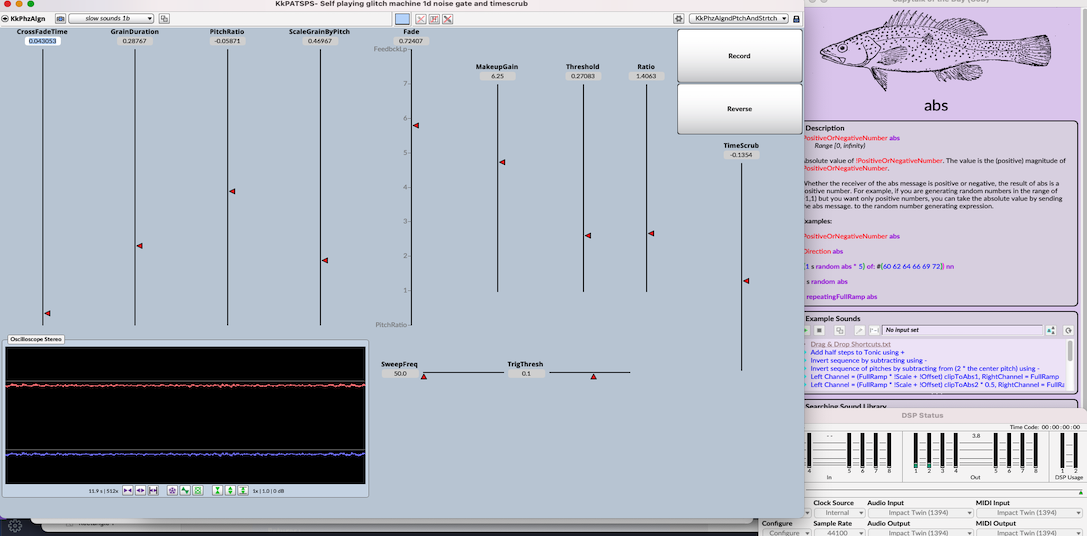Image resolution: width=1087 pixels, height=536 pixels.
Task: Click the purple wheel icon under oscilloscope
Action: pyautogui.click(x=173, y=490)
